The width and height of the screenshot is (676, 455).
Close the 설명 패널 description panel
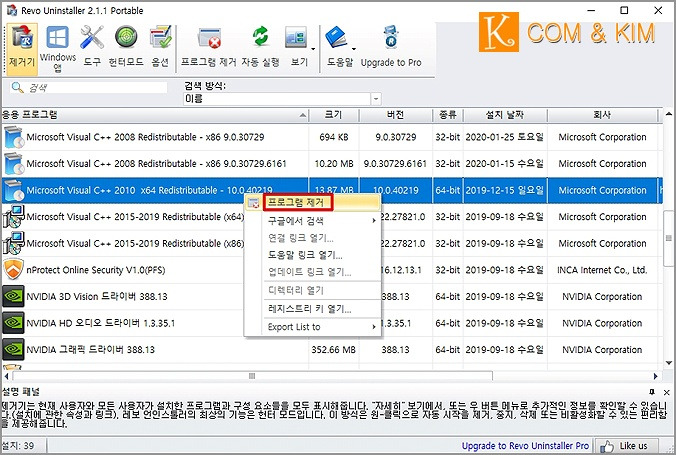pos(667,392)
